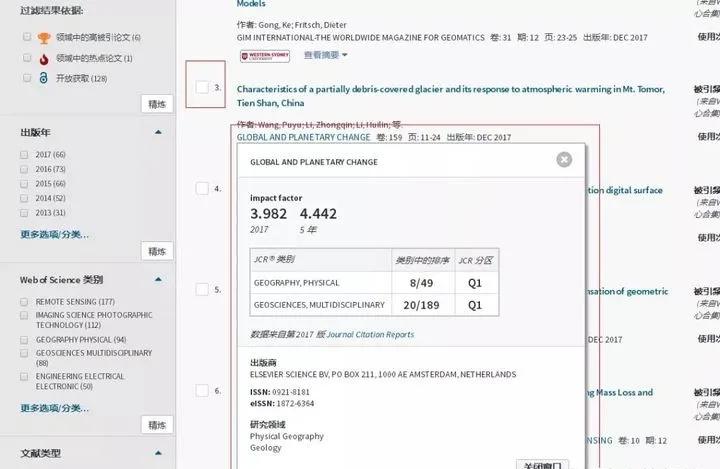Viewport: 720px width, 469px height.
Task: Check ENGINEERING ELECTRICAL ELECTRONIC (50) category
Action: (x=24, y=377)
